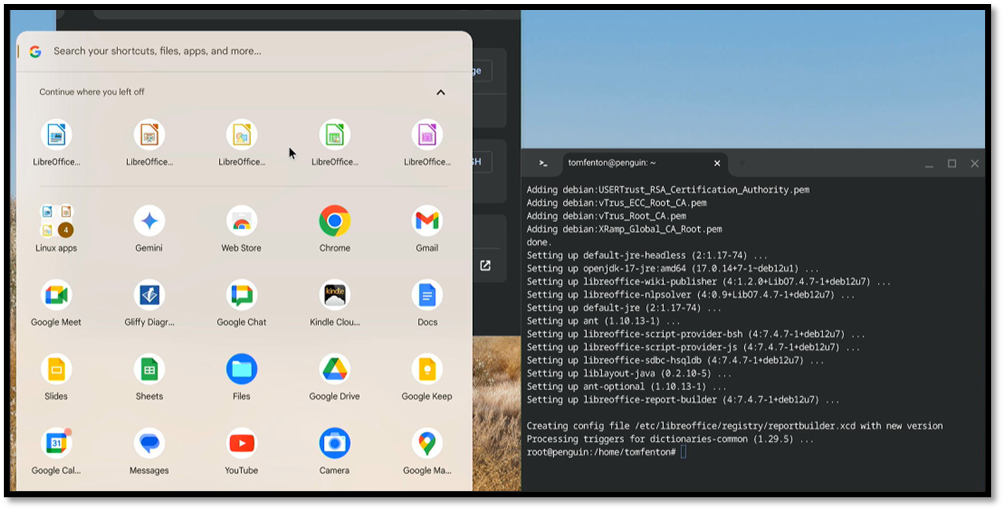This screenshot has height=510, width=1004.
Task: Click the Setting up openjdk-17-jre:amd64 line
Action: pos(672,269)
